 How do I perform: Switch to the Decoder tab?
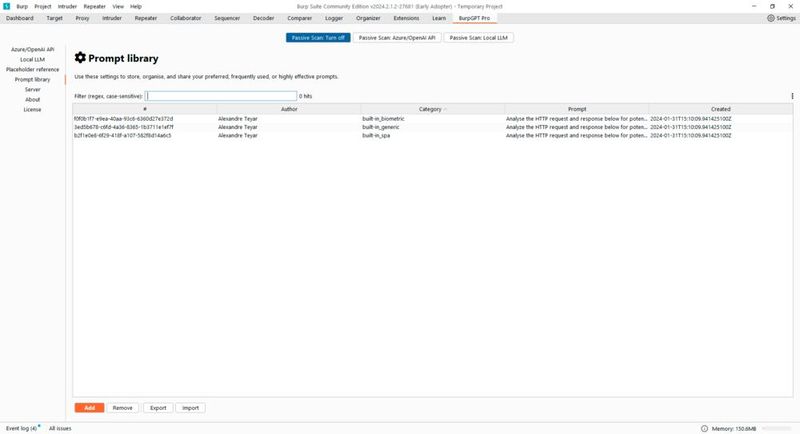(x=263, y=18)
